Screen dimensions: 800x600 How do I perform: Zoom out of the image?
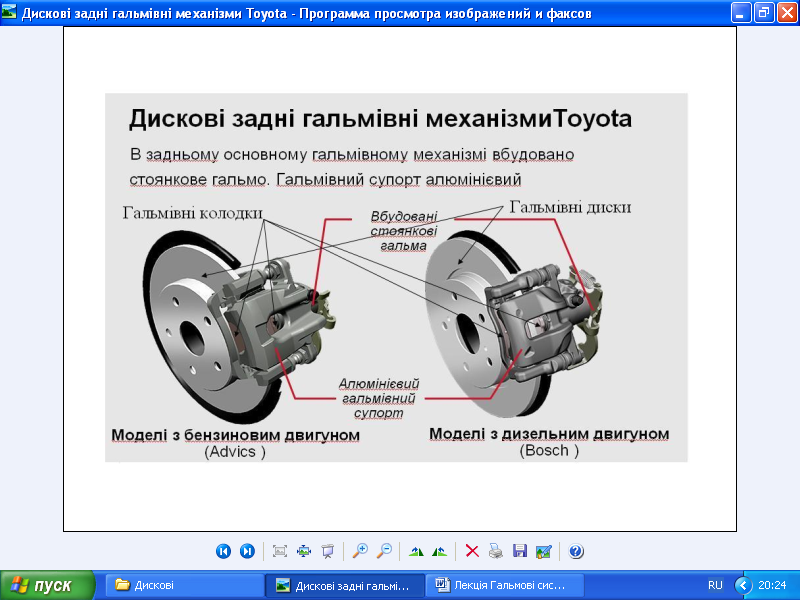[x=384, y=551]
